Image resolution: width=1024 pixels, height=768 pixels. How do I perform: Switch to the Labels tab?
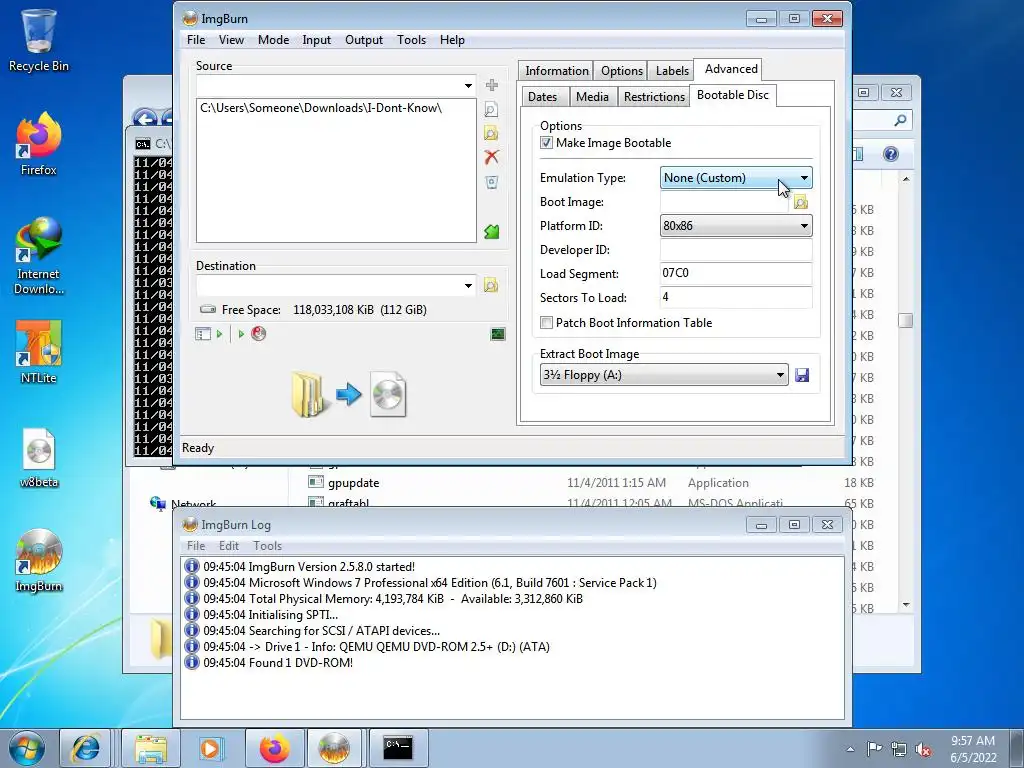(x=672, y=71)
